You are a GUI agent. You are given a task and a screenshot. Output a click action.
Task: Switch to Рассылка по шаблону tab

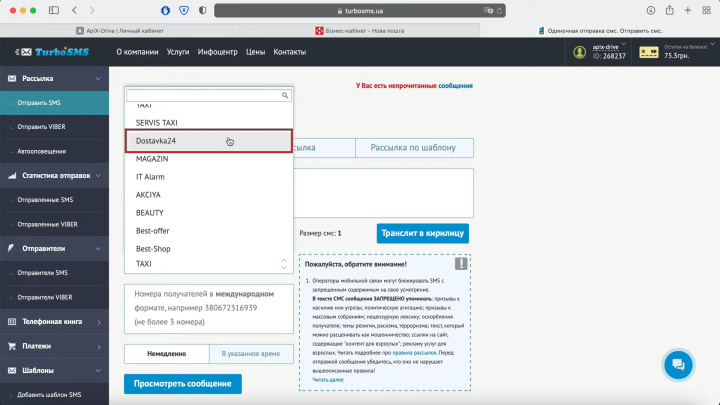point(414,148)
